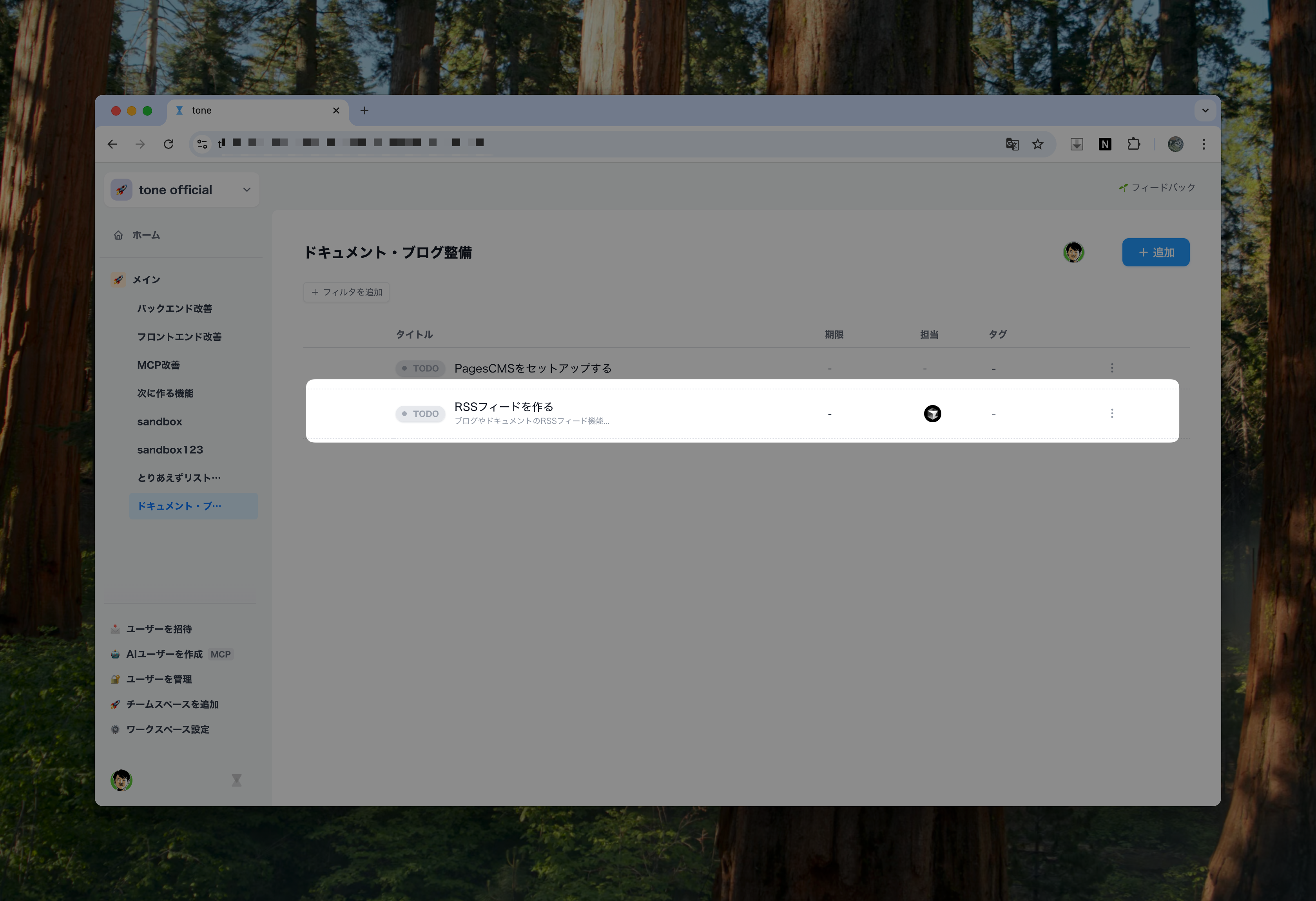
Task: Set the tag cell for RSSフィード row
Action: pyautogui.click(x=993, y=414)
